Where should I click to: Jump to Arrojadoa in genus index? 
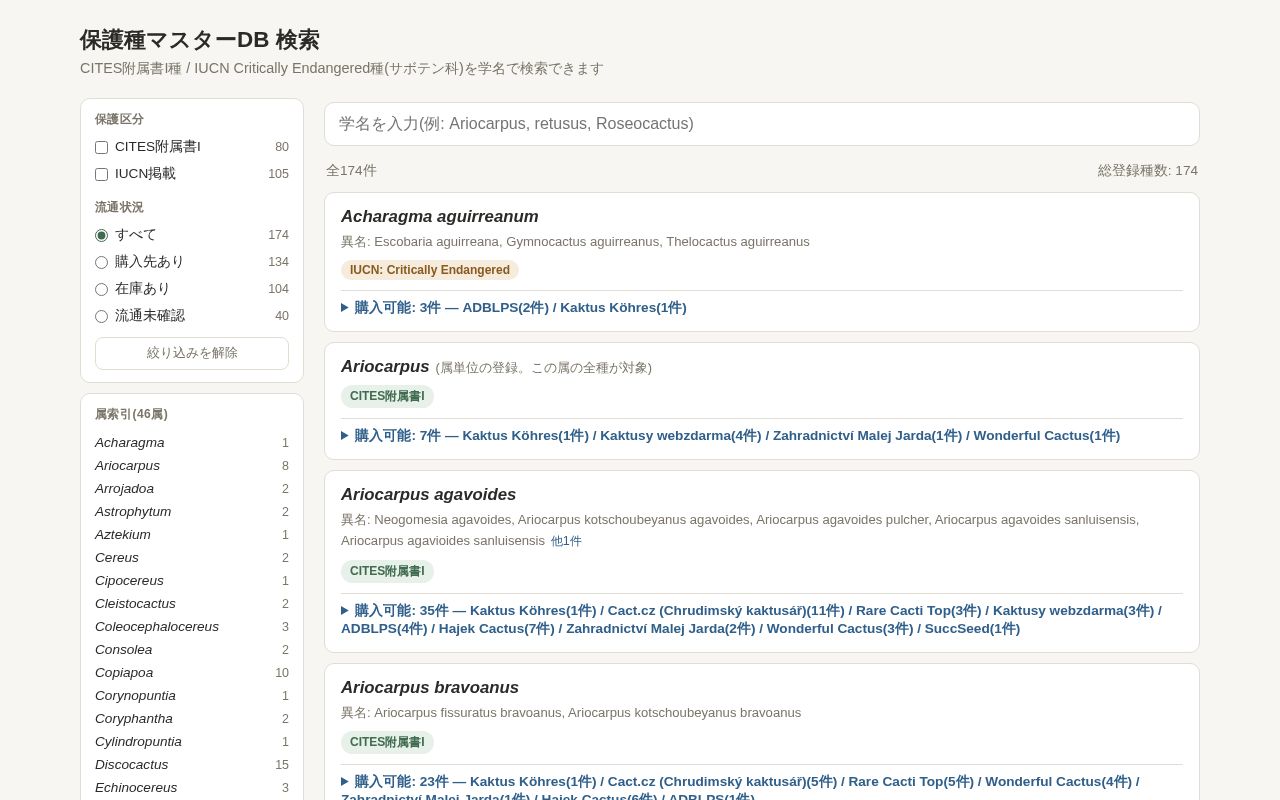coord(192,489)
